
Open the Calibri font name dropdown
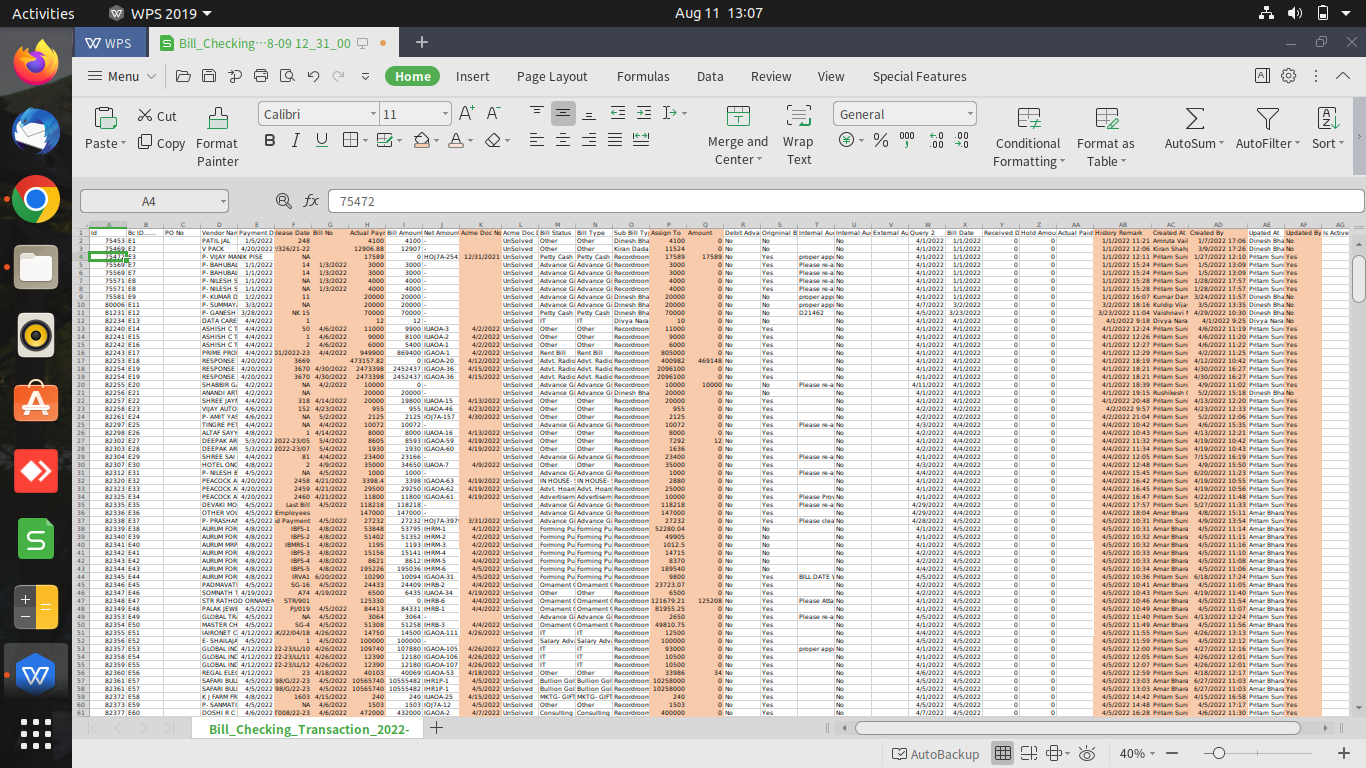[x=372, y=114]
